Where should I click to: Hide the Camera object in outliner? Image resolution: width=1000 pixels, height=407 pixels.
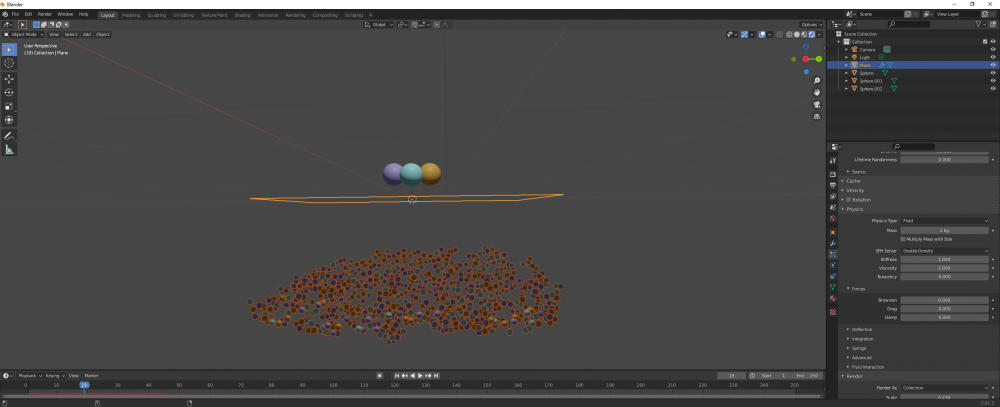(993, 49)
